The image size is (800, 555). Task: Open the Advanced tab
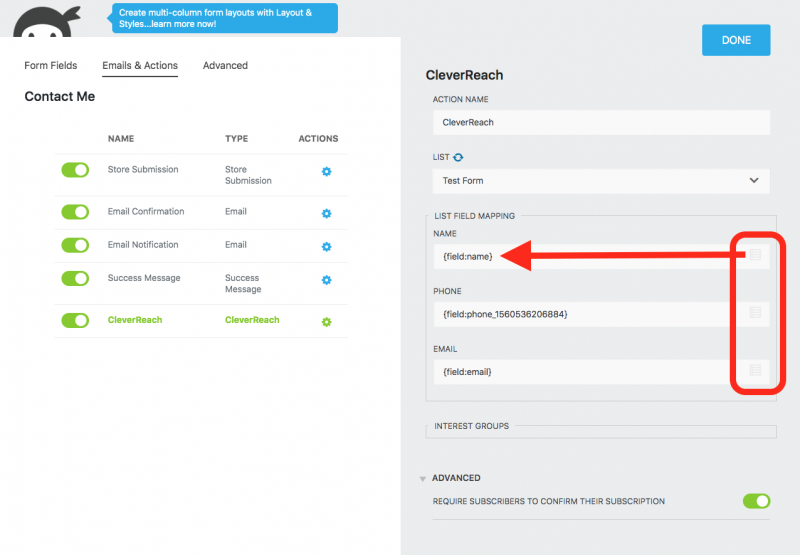tap(225, 66)
